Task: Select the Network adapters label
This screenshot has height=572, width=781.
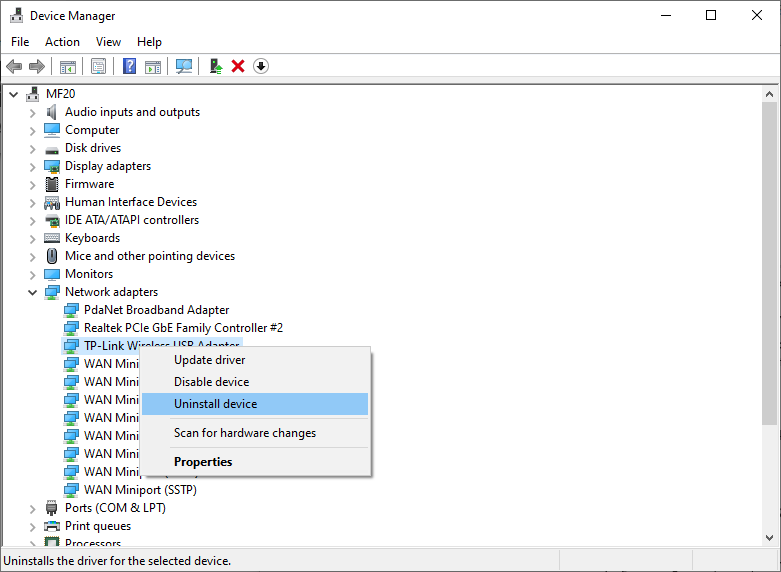Action: point(112,292)
